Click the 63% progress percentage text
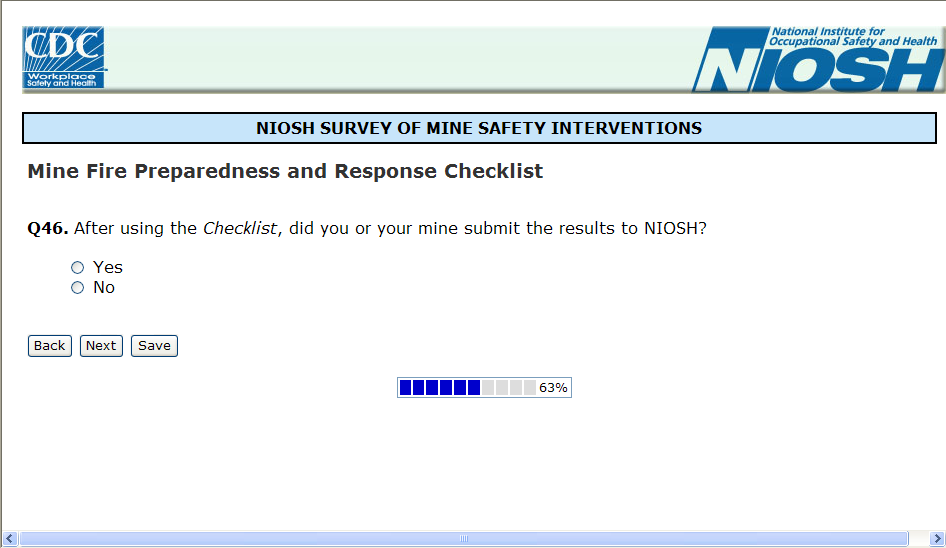The height and width of the screenshot is (548, 946). click(553, 388)
